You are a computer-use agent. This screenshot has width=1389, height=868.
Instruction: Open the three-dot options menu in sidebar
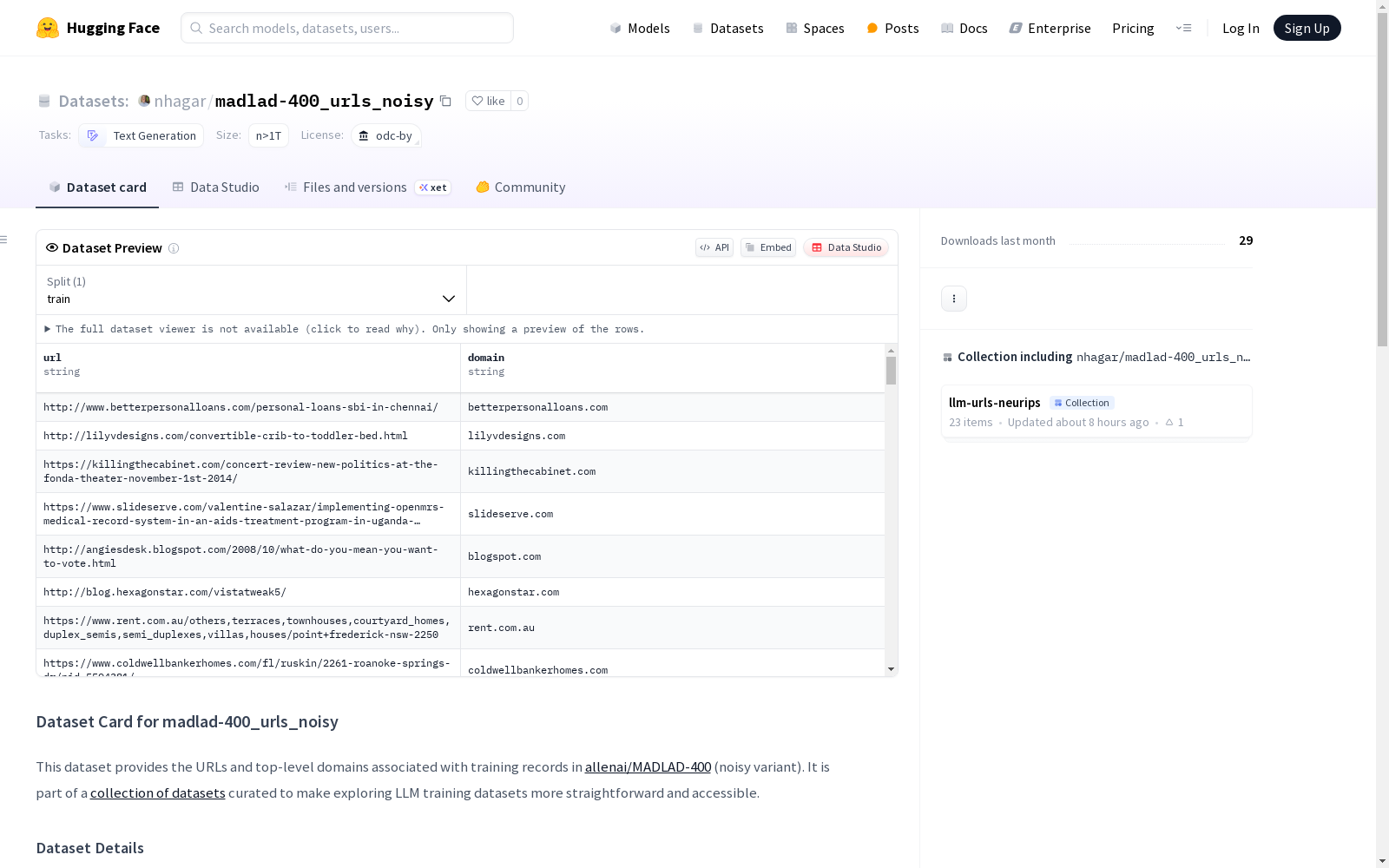coord(954,299)
